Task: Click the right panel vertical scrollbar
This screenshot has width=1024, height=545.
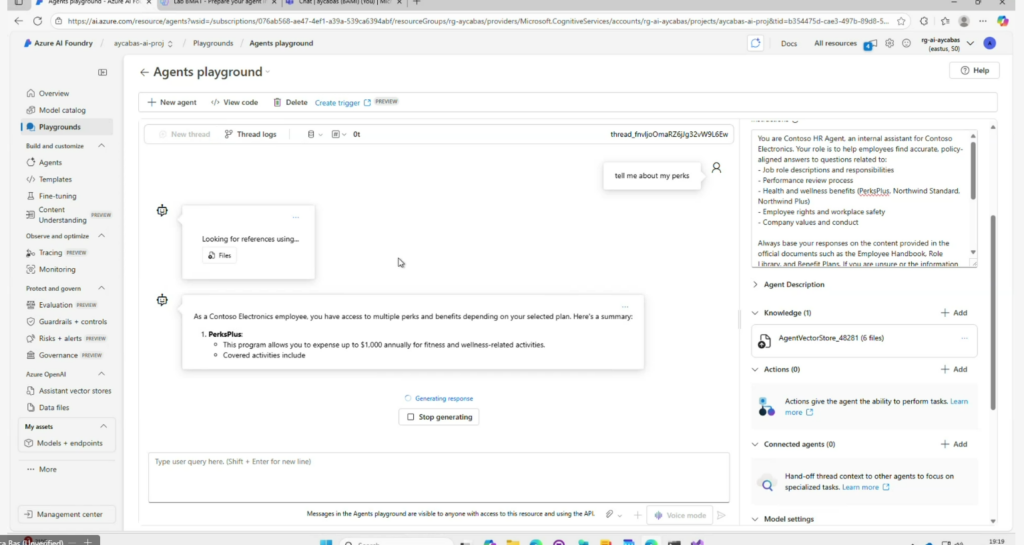Action: point(993,313)
